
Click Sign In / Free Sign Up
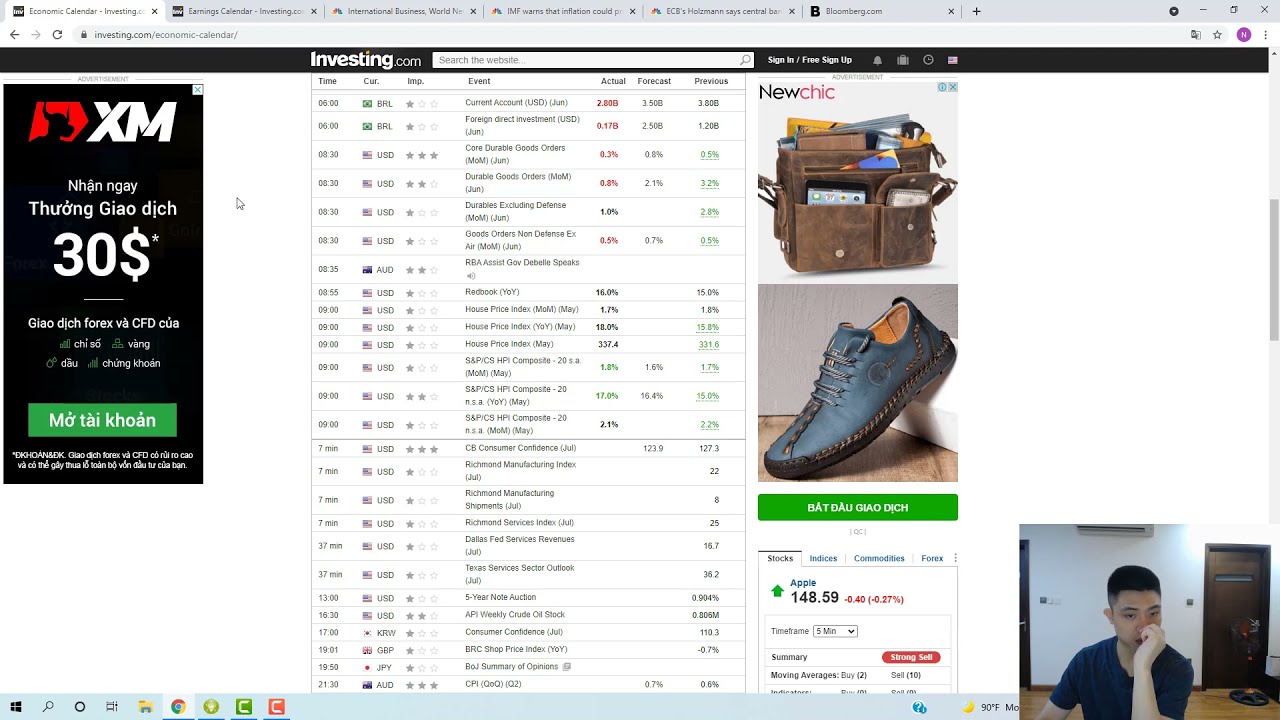pyautogui.click(x=809, y=60)
